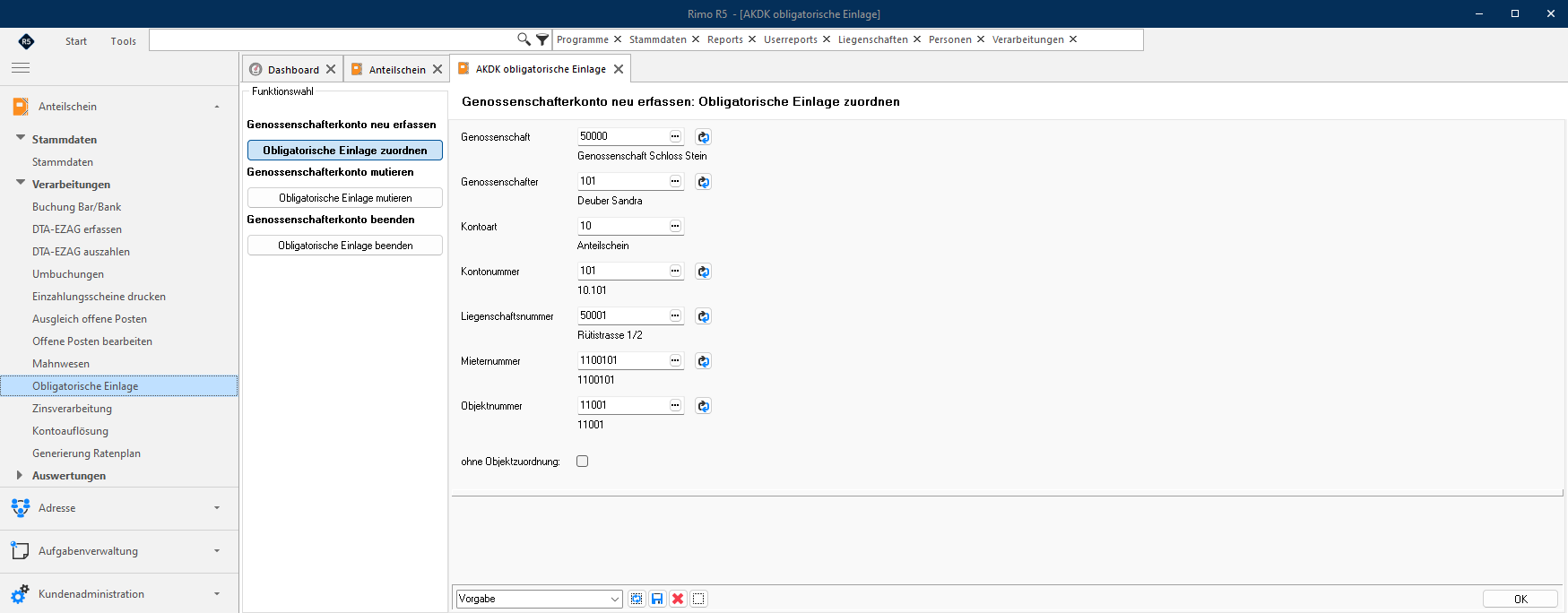Viewport: 1568px width, 613px height.
Task: Select Umbuchungen in sidebar
Action: click(x=68, y=274)
